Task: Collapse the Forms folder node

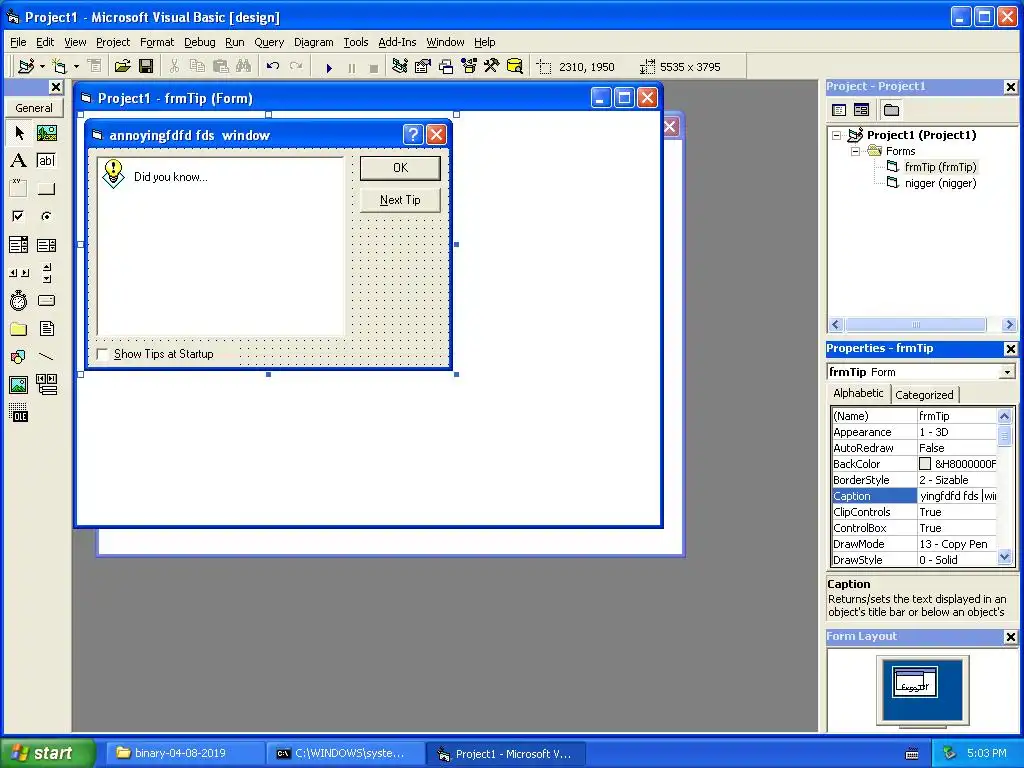Action: pos(855,152)
